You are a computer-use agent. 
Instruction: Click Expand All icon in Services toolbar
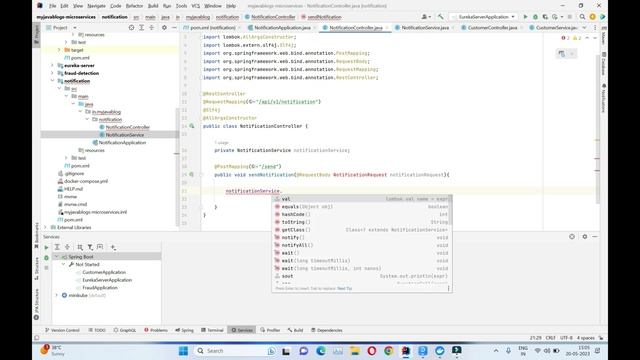57,247
